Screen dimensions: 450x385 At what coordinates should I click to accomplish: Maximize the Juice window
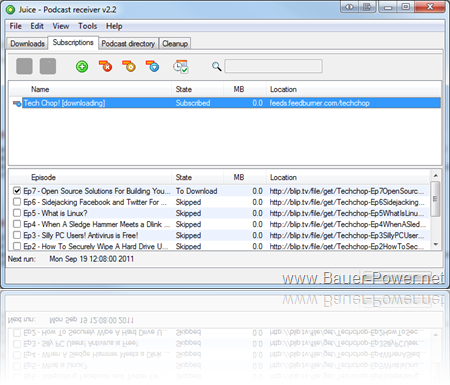tap(406, 7)
